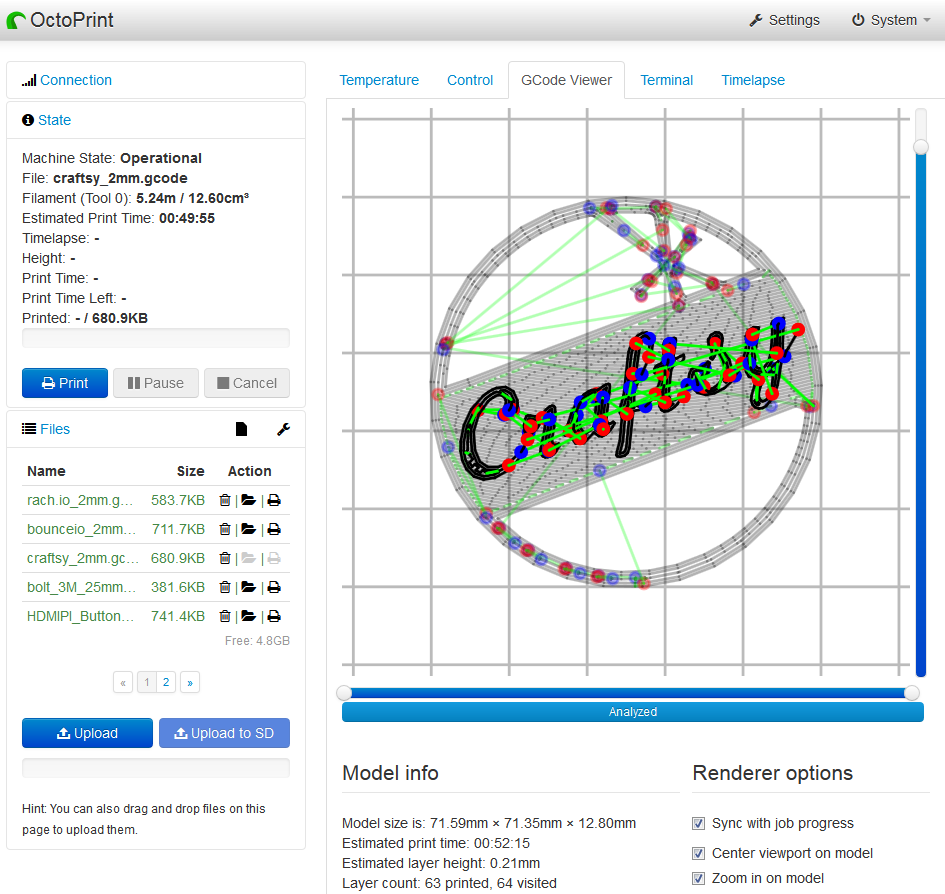This screenshot has width=945, height=894.
Task: Load bolt_3M_25mm file using folder icon
Action: point(248,587)
